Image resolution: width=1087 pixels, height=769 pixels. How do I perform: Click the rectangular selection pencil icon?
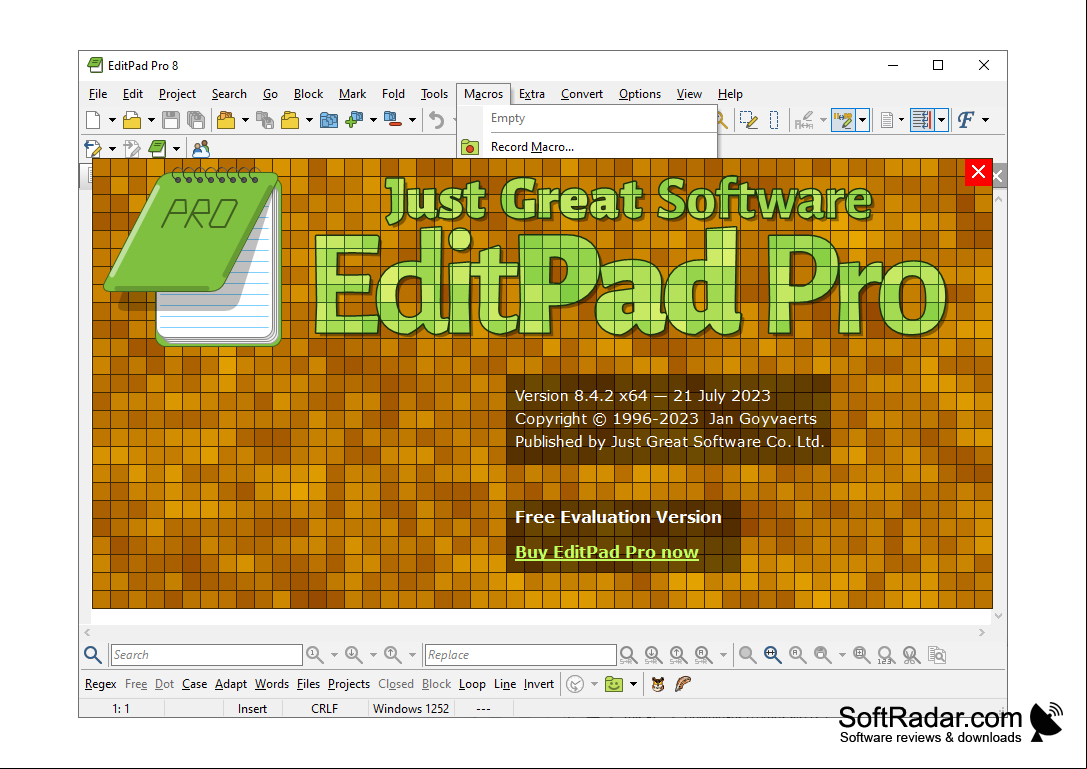pos(749,120)
